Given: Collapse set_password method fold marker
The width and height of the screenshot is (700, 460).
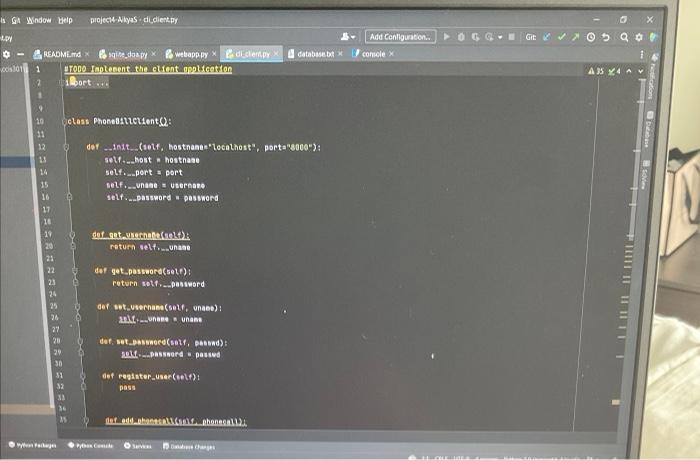Looking at the screenshot, I should (80, 341).
